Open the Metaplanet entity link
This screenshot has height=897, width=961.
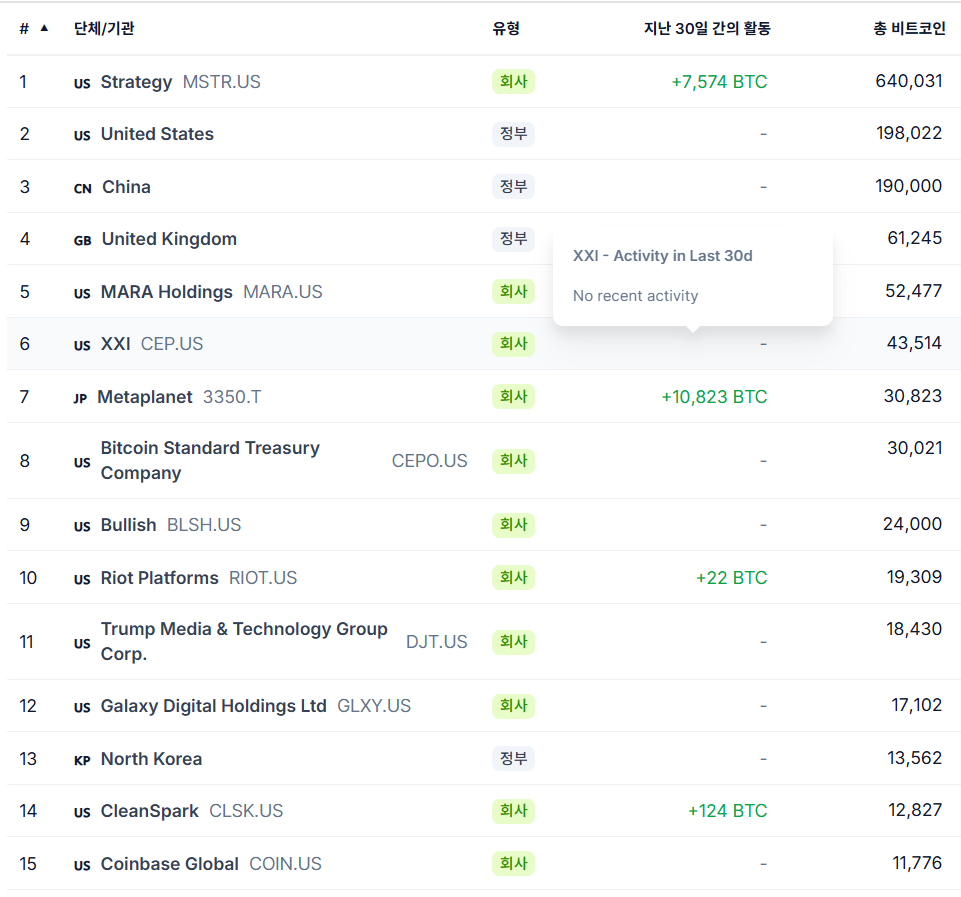pyautogui.click(x=144, y=397)
